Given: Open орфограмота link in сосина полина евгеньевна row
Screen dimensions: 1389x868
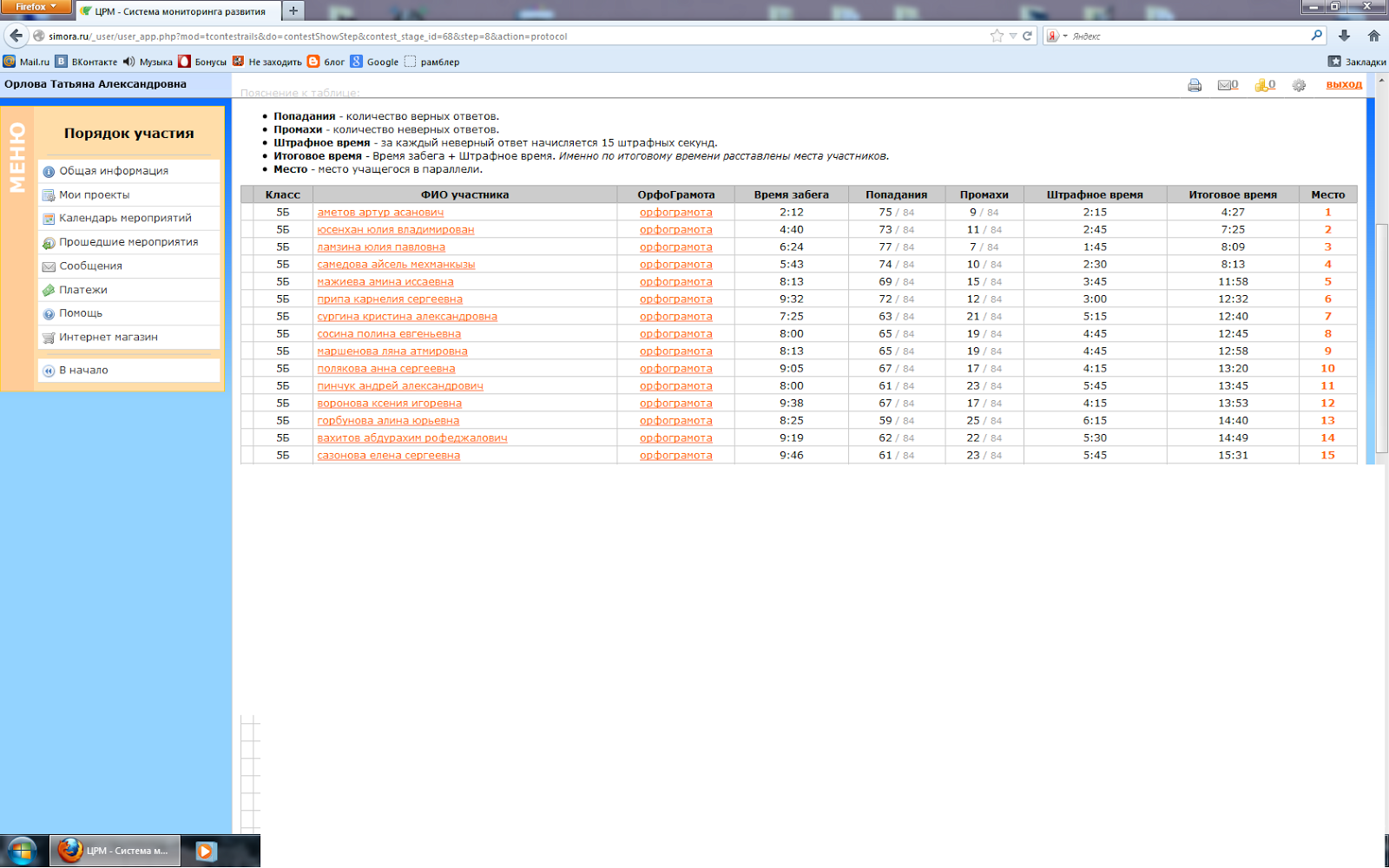Looking at the screenshot, I should tap(675, 333).
